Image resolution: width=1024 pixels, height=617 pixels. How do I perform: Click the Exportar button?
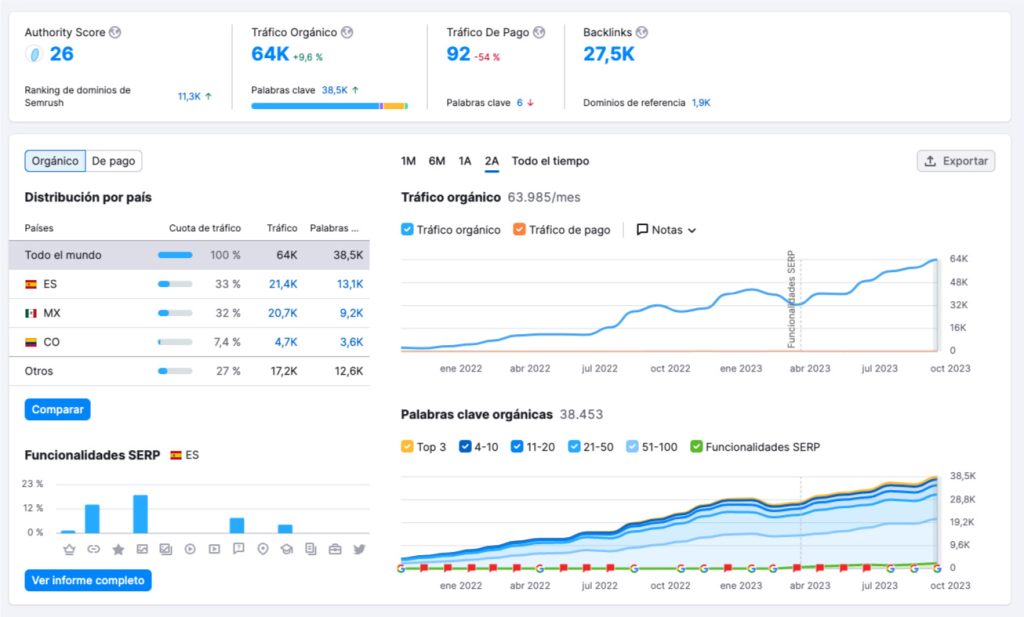click(956, 161)
